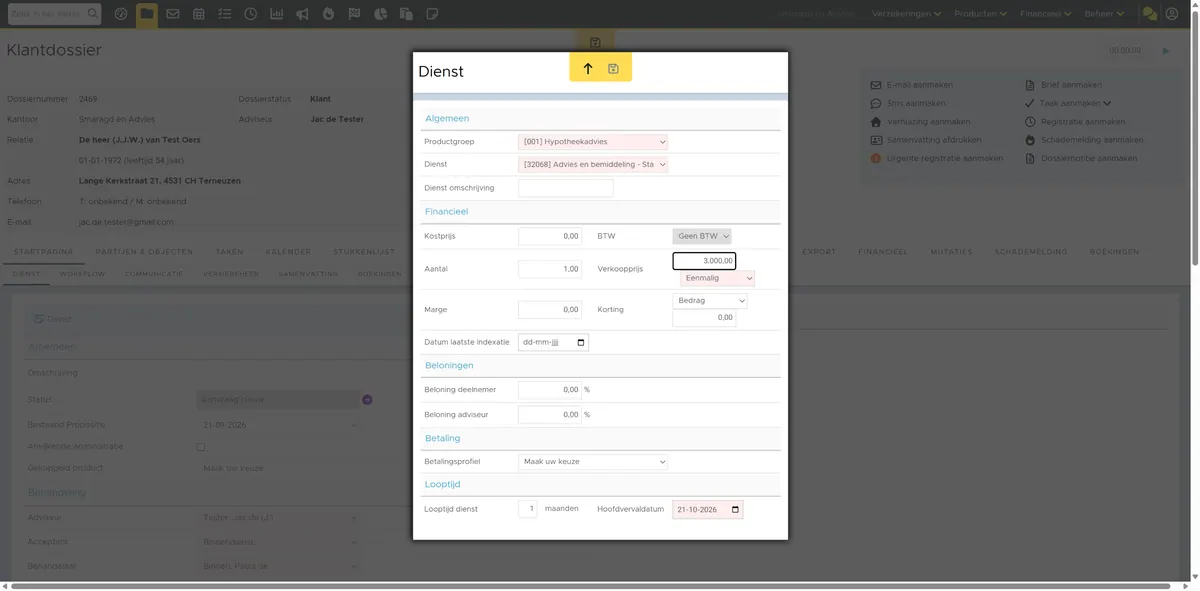Switch to the Financieel tab
This screenshot has height=591, width=1200.
click(x=883, y=252)
